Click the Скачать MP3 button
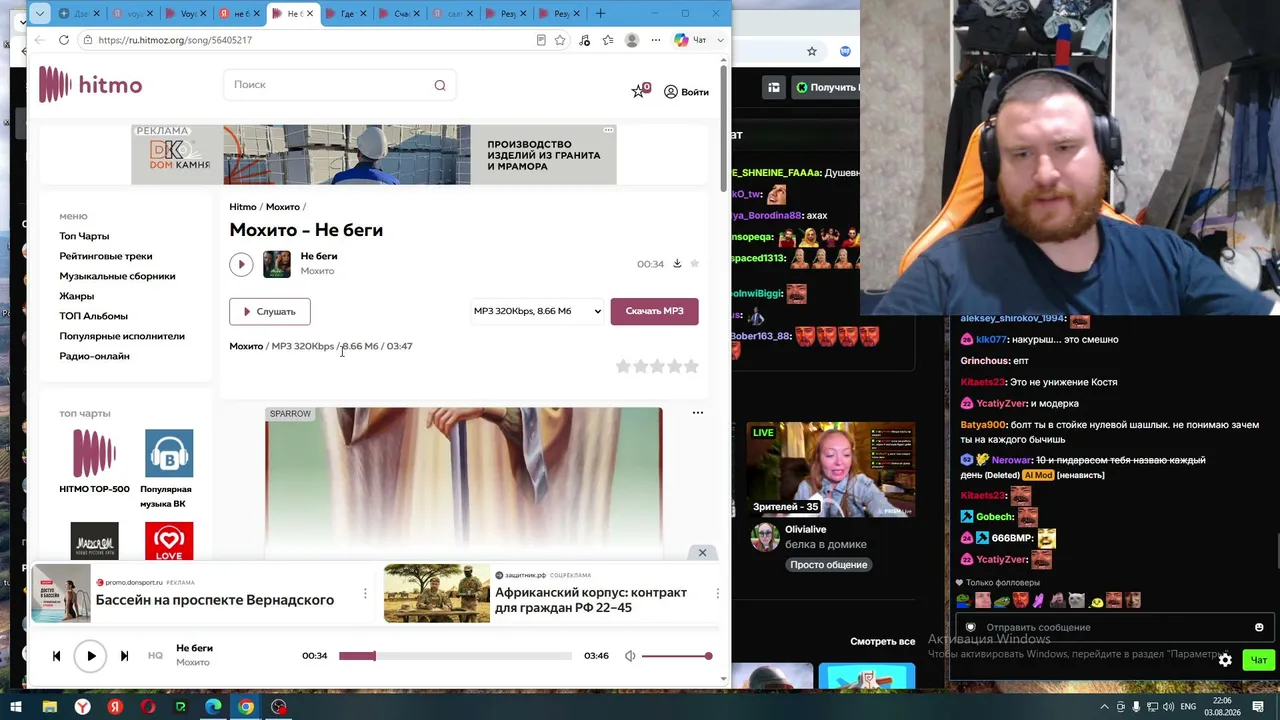 click(x=654, y=311)
